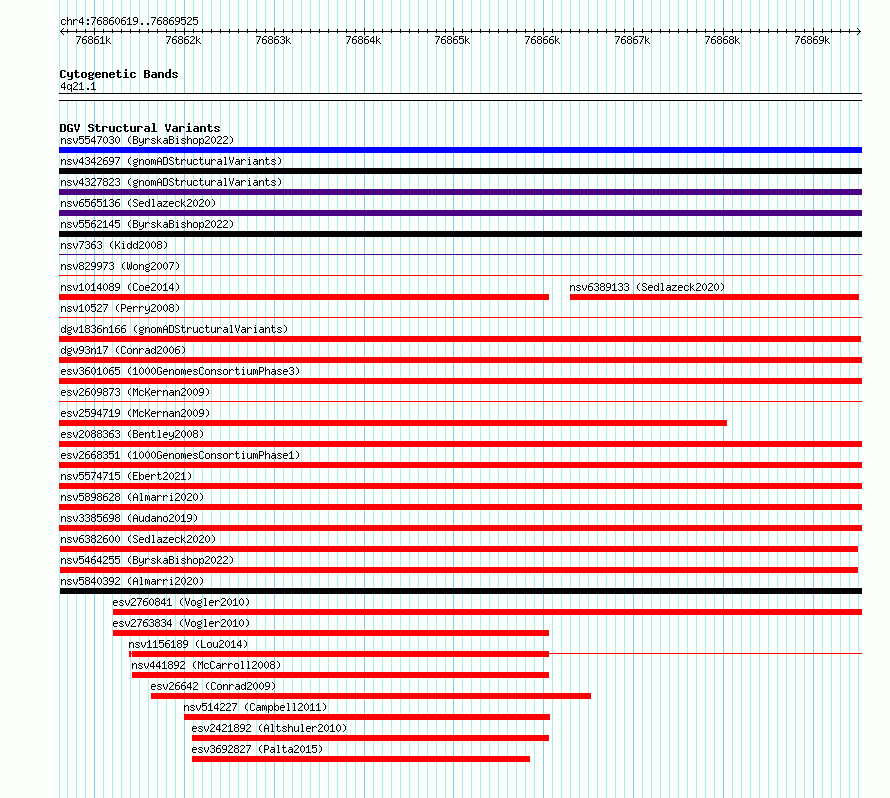Open the nsv1014089 (Coe2014) variant label
The image size is (890, 798).
pyautogui.click(x=120, y=287)
